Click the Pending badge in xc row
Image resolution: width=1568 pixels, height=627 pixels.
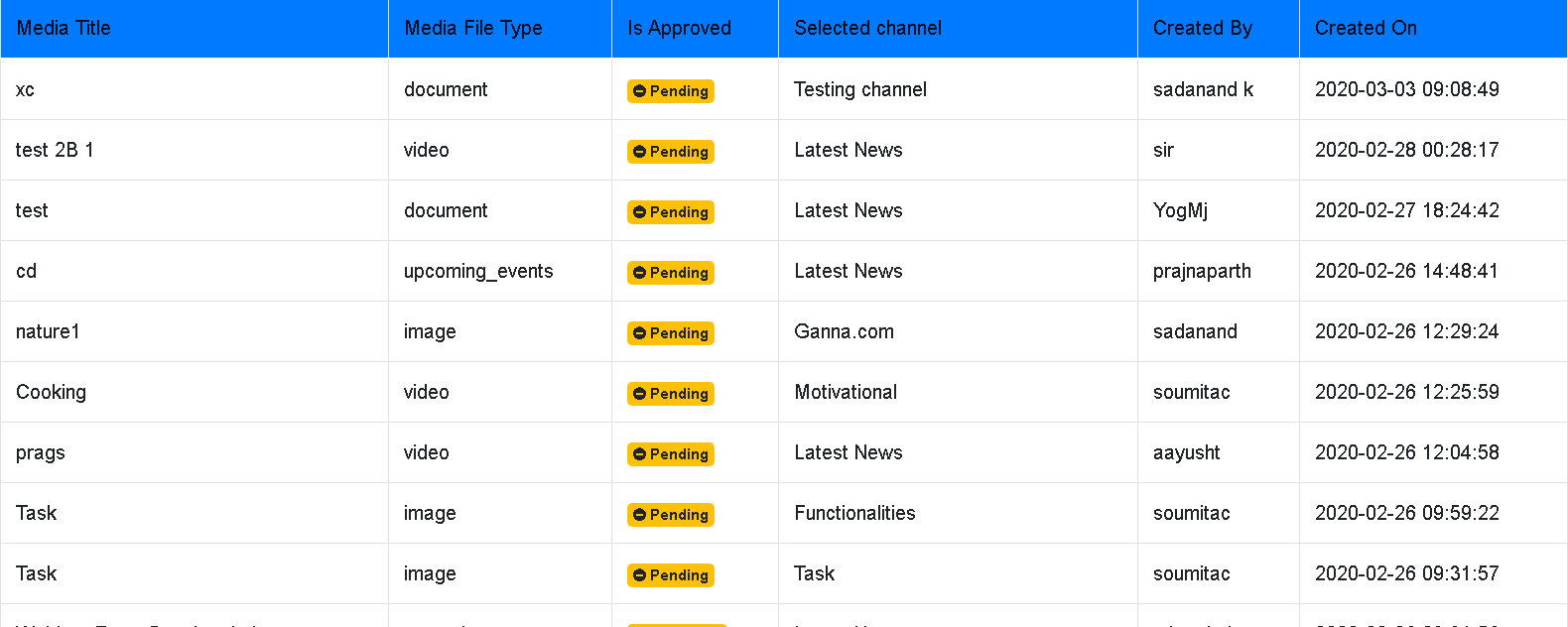pos(671,91)
